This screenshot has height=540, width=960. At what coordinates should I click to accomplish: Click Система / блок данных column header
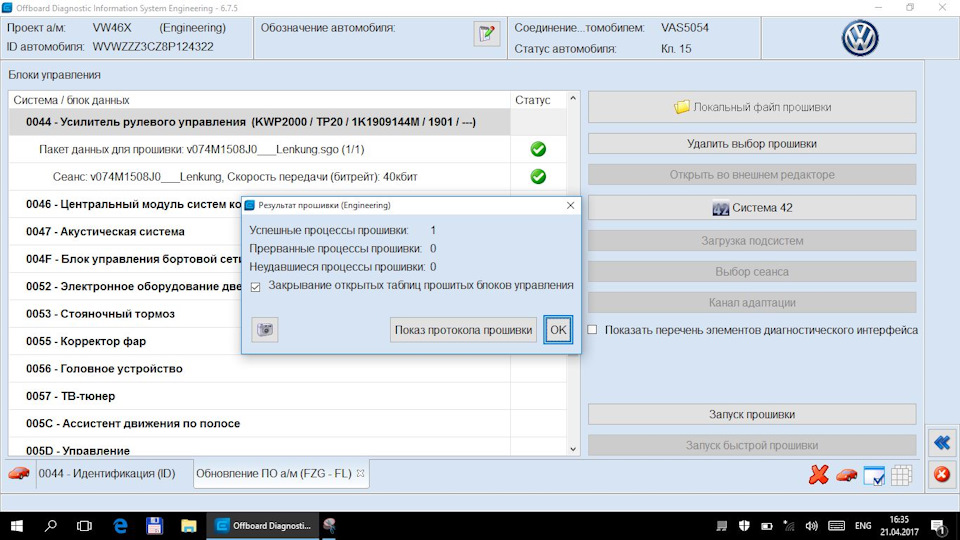point(260,100)
